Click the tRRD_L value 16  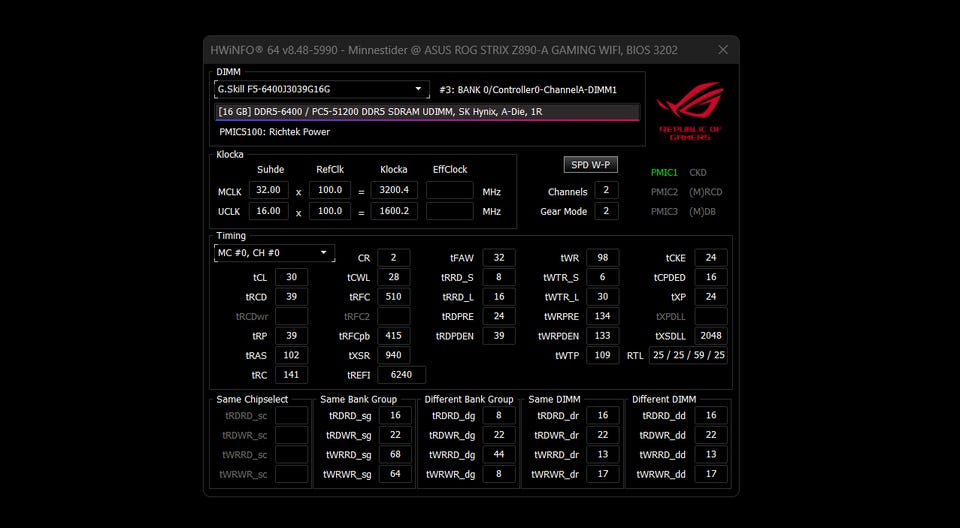[499, 296]
